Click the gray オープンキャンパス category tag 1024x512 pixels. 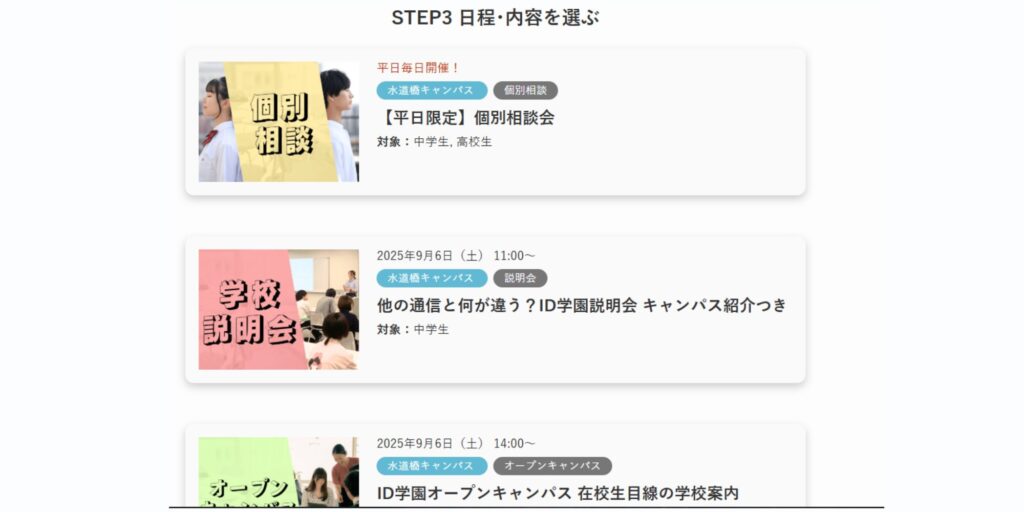552,466
